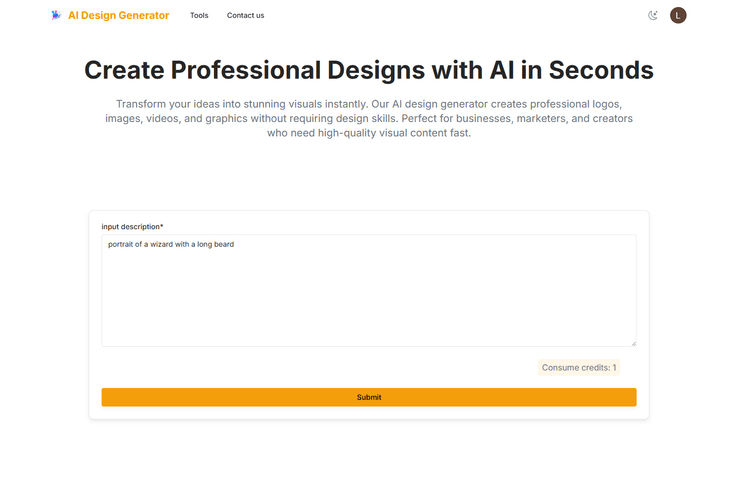This screenshot has height=495, width=750.
Task: Open the AI Design Generator home link
Action: point(119,15)
